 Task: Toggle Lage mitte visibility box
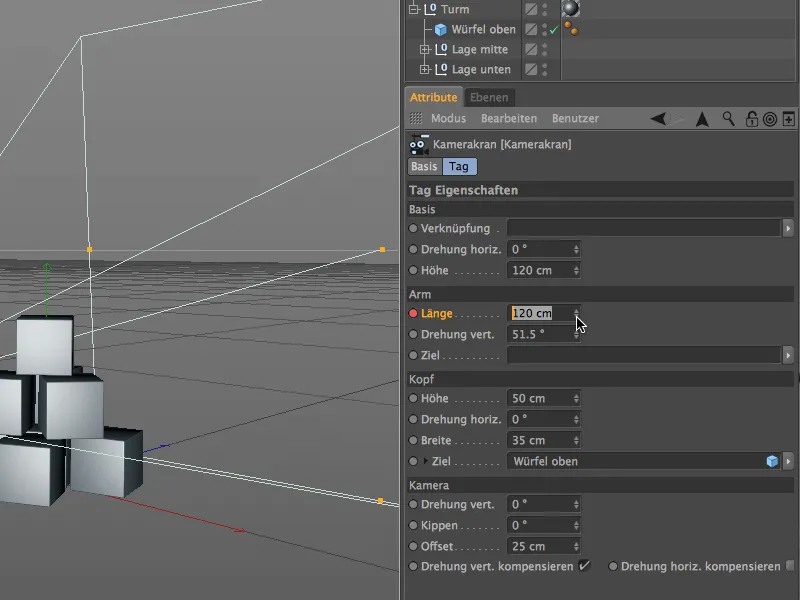[531, 49]
